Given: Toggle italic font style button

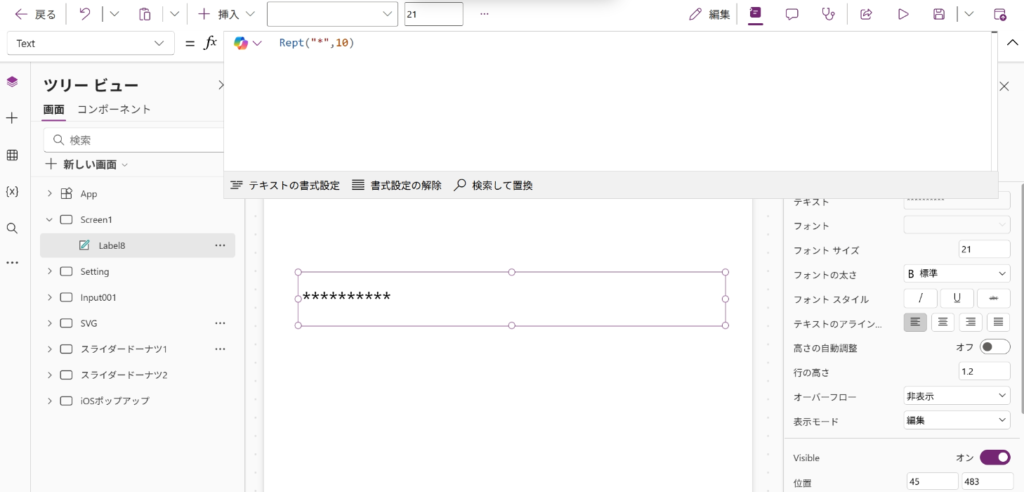Looking at the screenshot, I should click(920, 298).
